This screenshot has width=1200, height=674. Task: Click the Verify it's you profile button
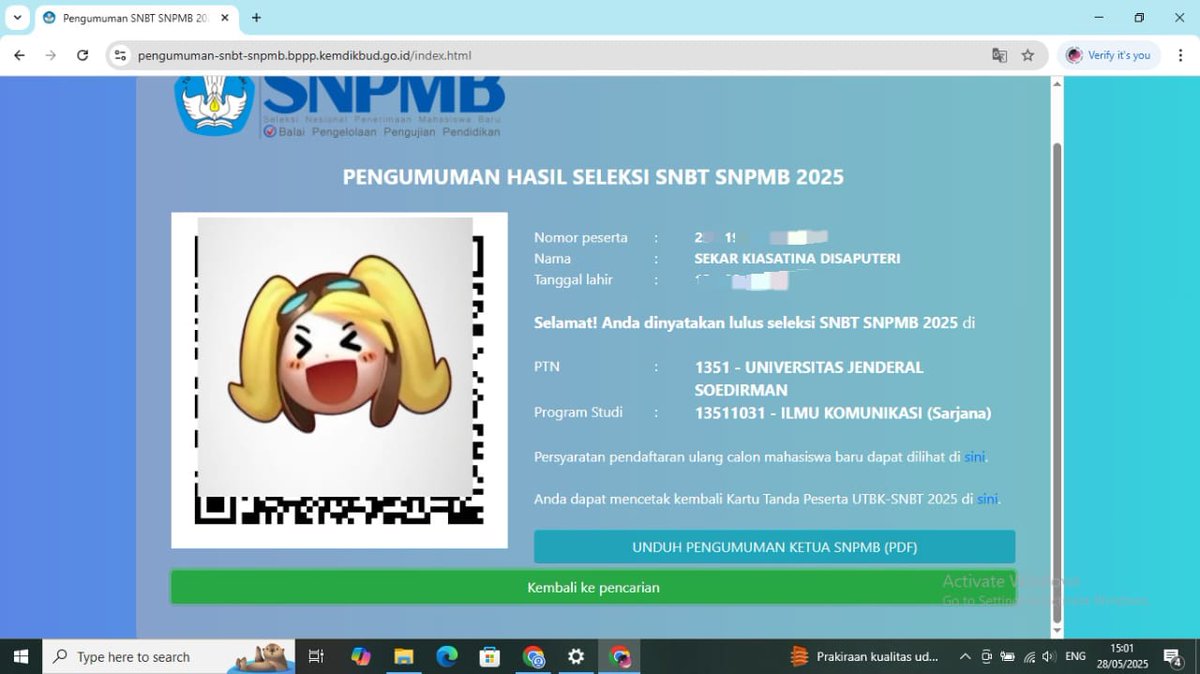tap(1109, 56)
